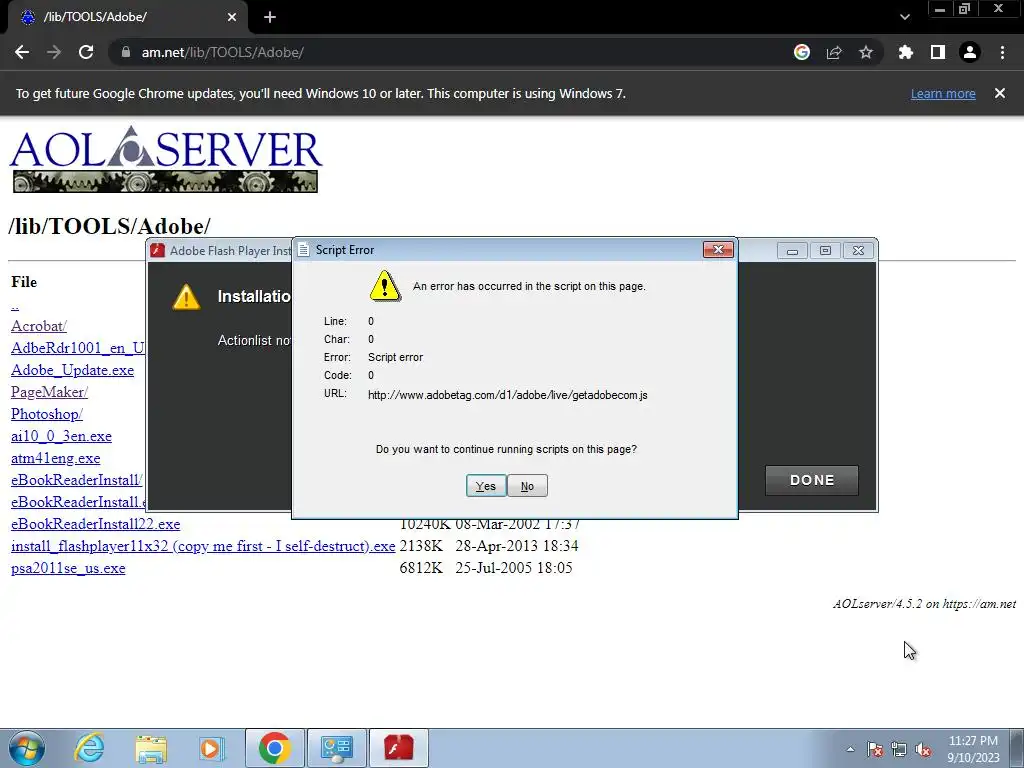Click the Google icon in address bar
Viewport: 1024px width, 768px height.
pyautogui.click(x=802, y=52)
